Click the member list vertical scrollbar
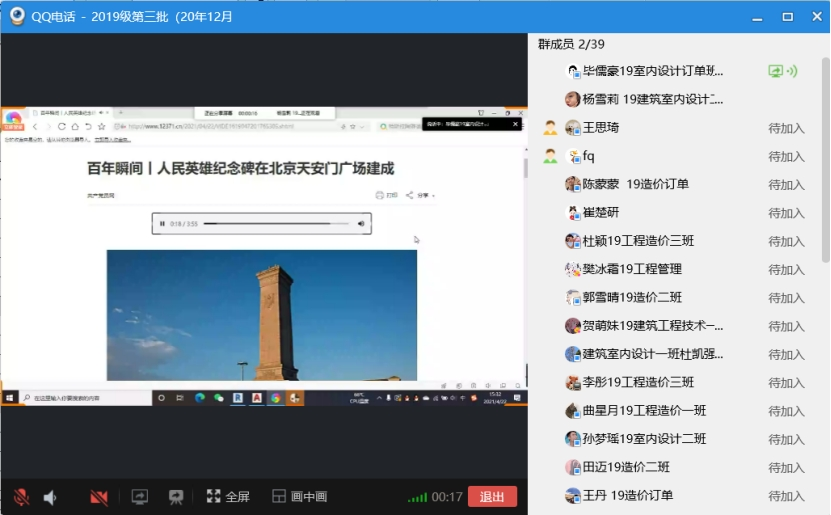 point(824,150)
